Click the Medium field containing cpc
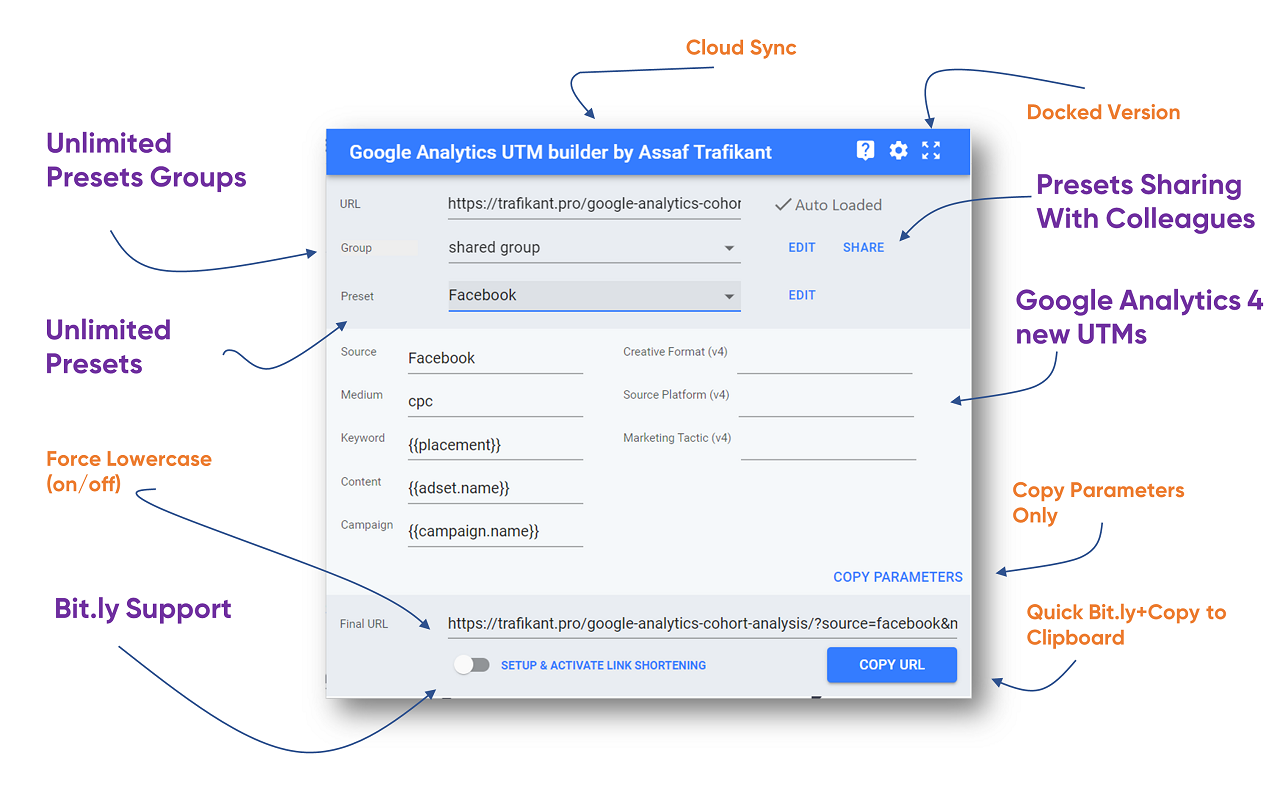1280x800 pixels. (495, 400)
